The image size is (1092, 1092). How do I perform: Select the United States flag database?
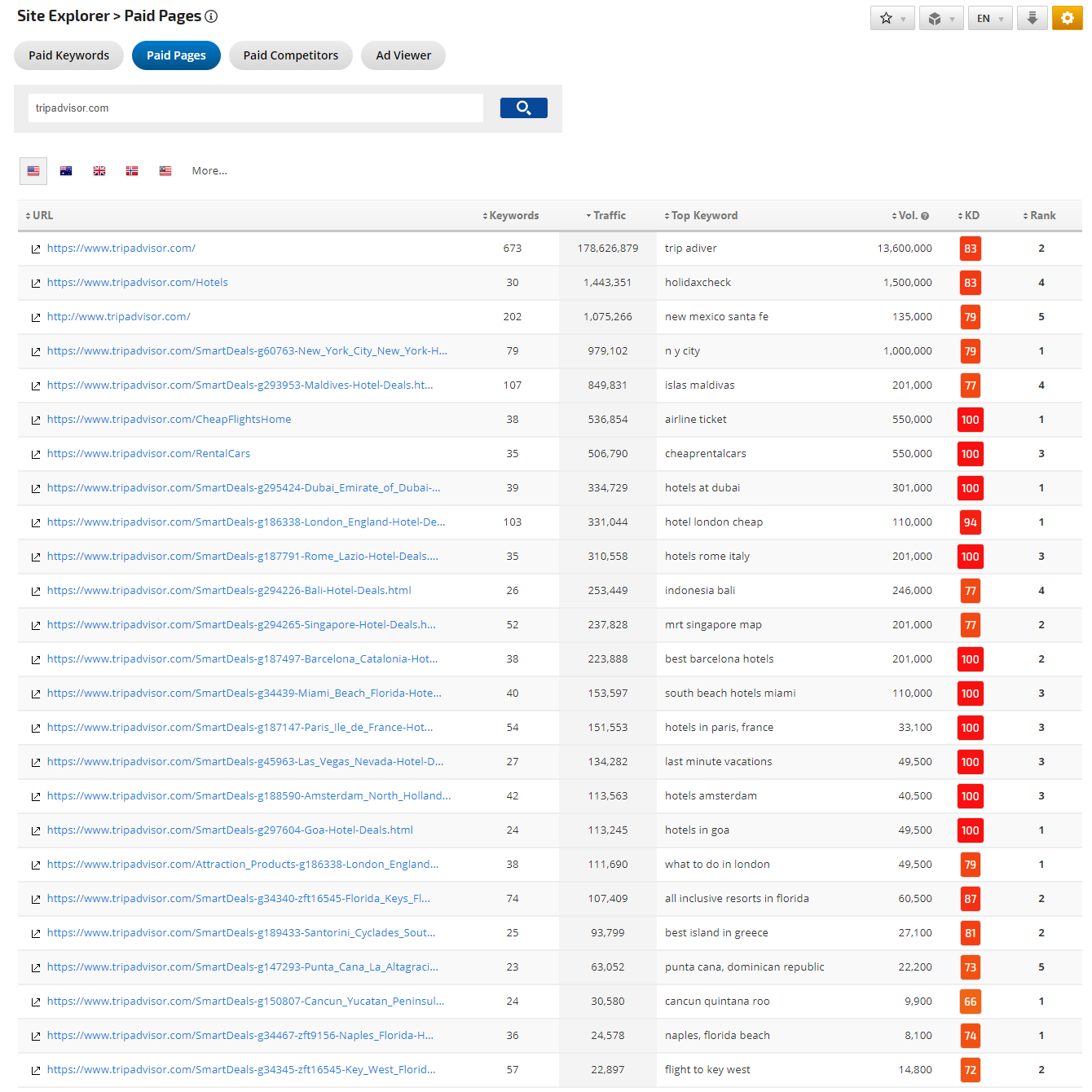33,171
